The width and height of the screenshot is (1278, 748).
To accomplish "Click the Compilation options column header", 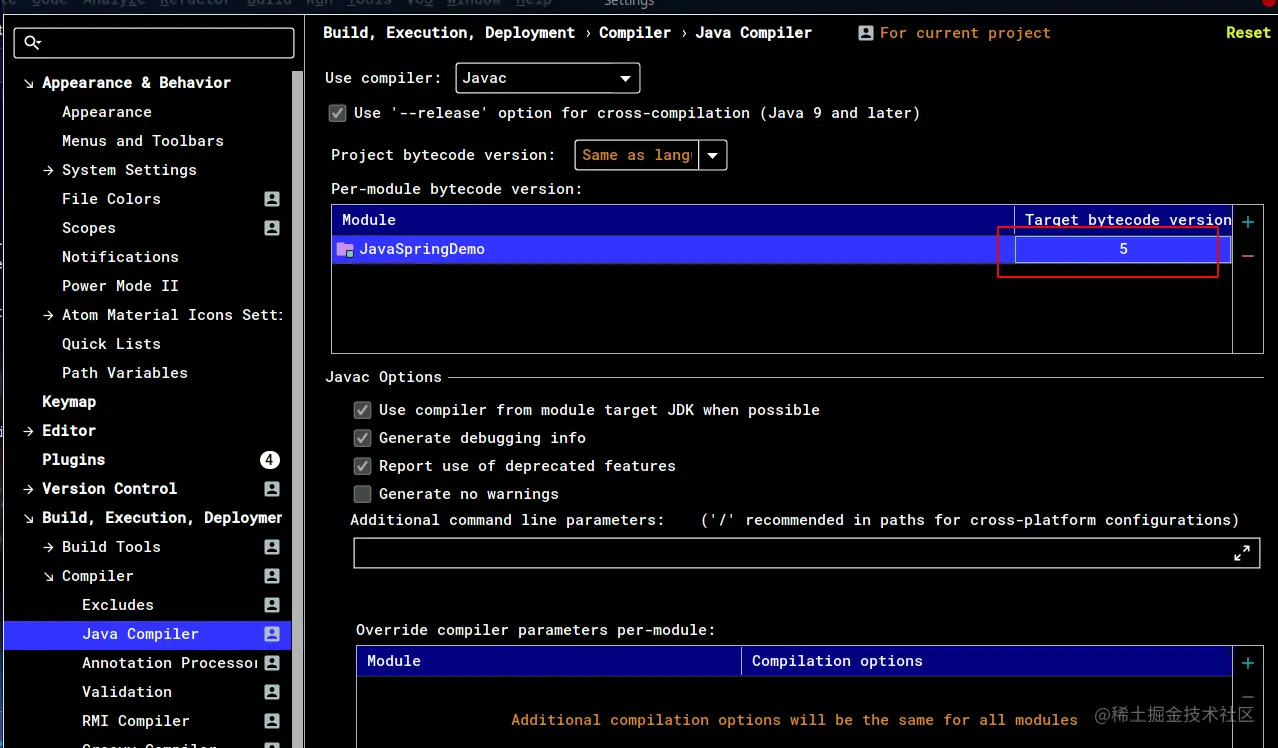I will coord(987,661).
